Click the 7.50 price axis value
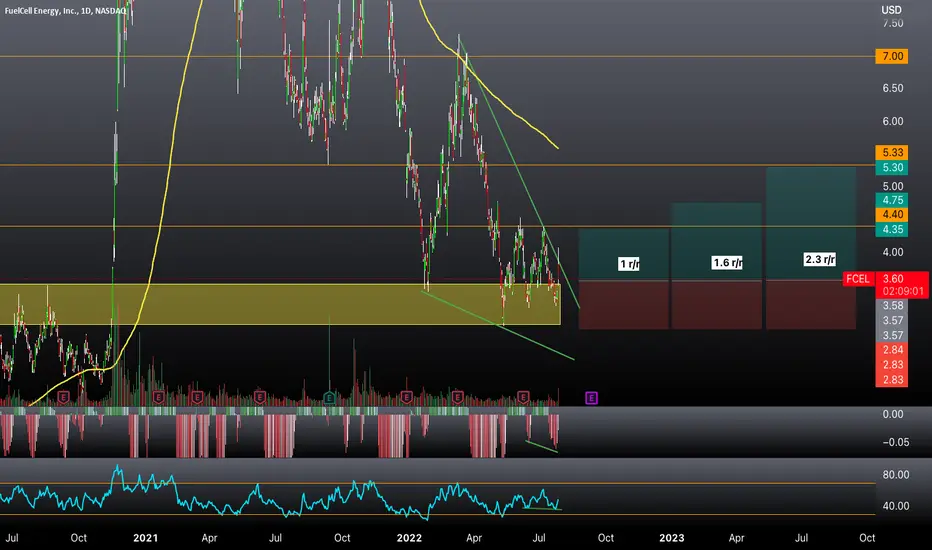Screen dimensions: 932x550 click(x=893, y=23)
